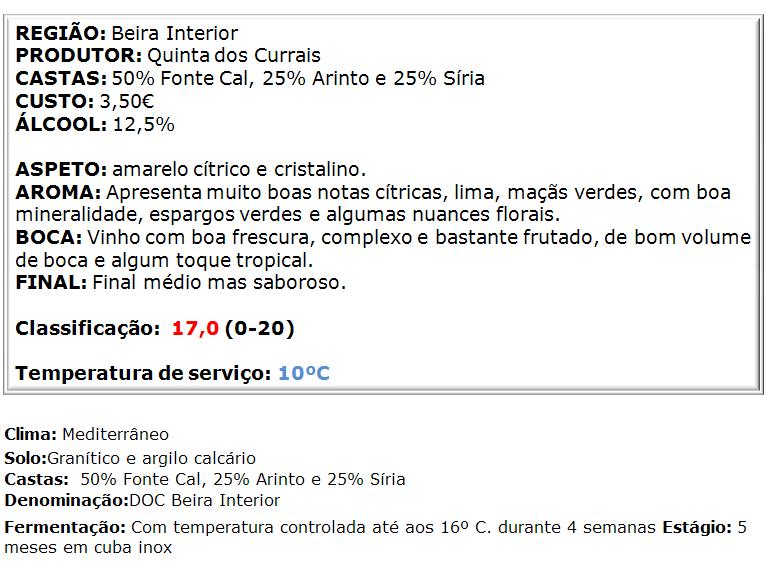Click the FINAL label
The image size is (769, 563).
[x=51, y=282]
